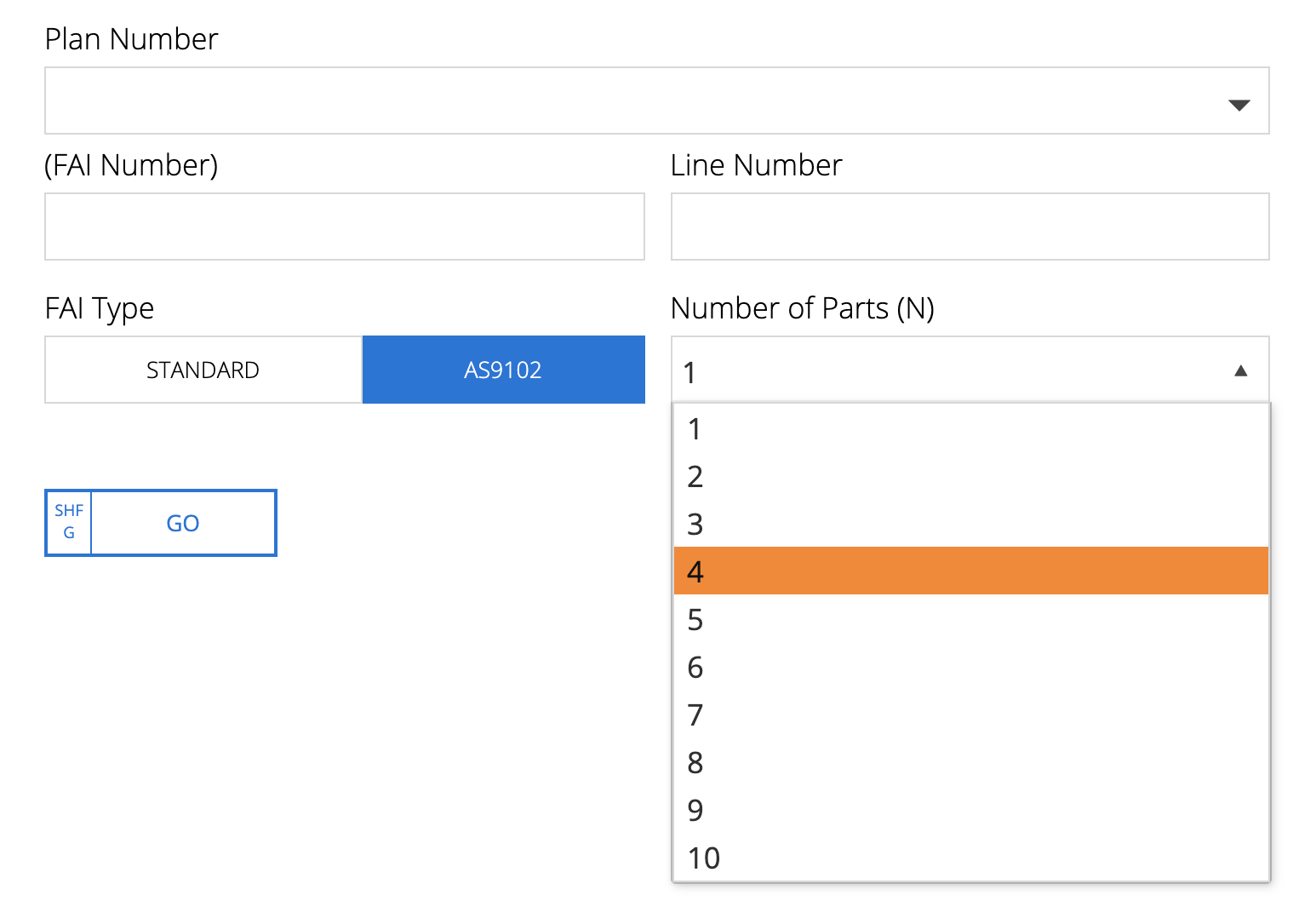Pick option 5 in parts dropdown

(x=970, y=620)
